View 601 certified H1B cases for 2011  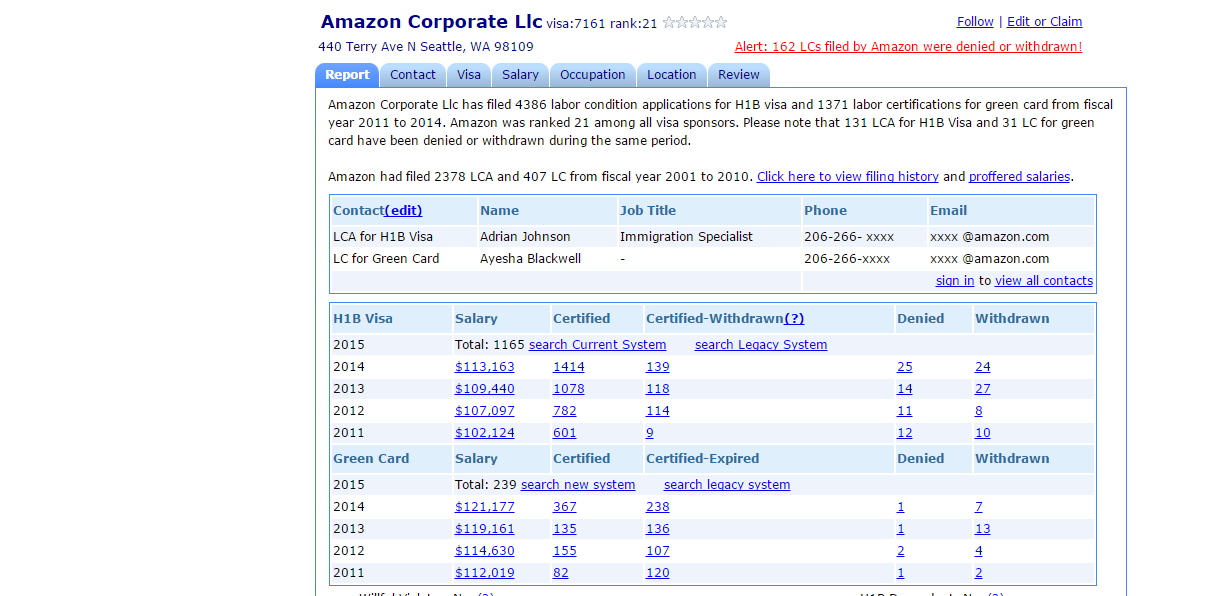click(565, 433)
